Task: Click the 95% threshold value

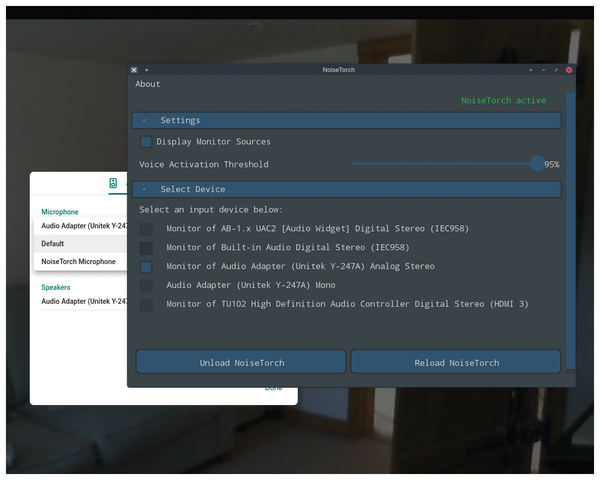Action: click(552, 164)
